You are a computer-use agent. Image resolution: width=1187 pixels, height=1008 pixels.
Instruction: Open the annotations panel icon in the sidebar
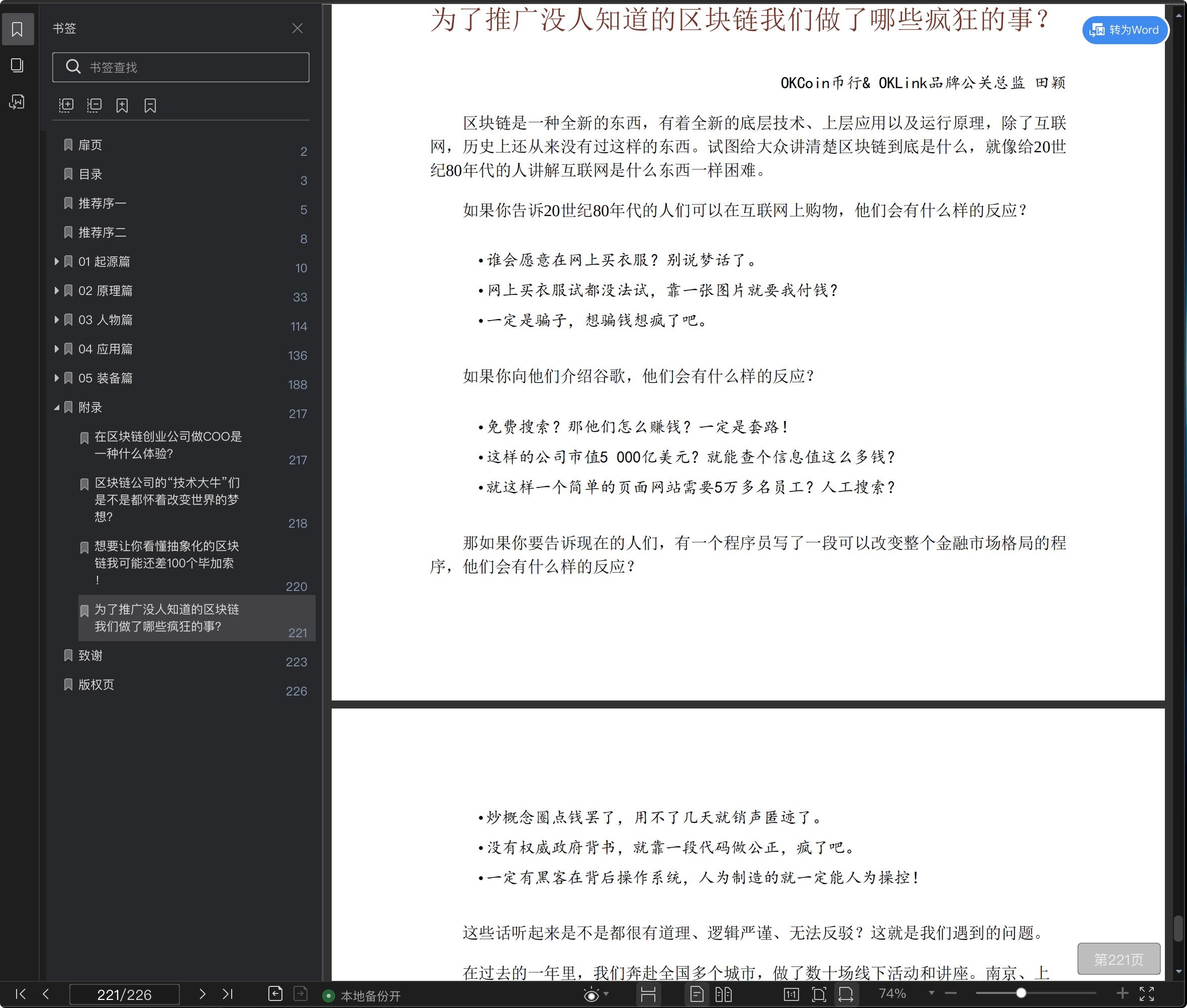click(x=17, y=103)
